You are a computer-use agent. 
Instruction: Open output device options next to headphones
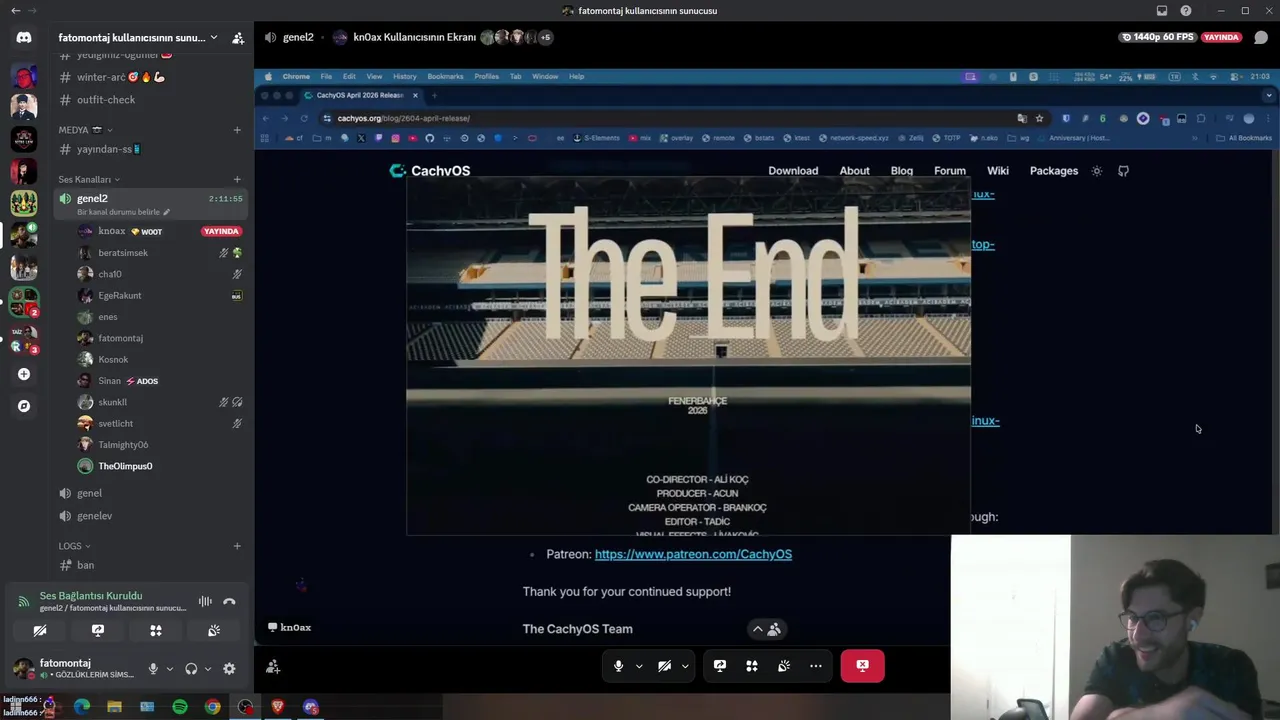pyautogui.click(x=208, y=669)
